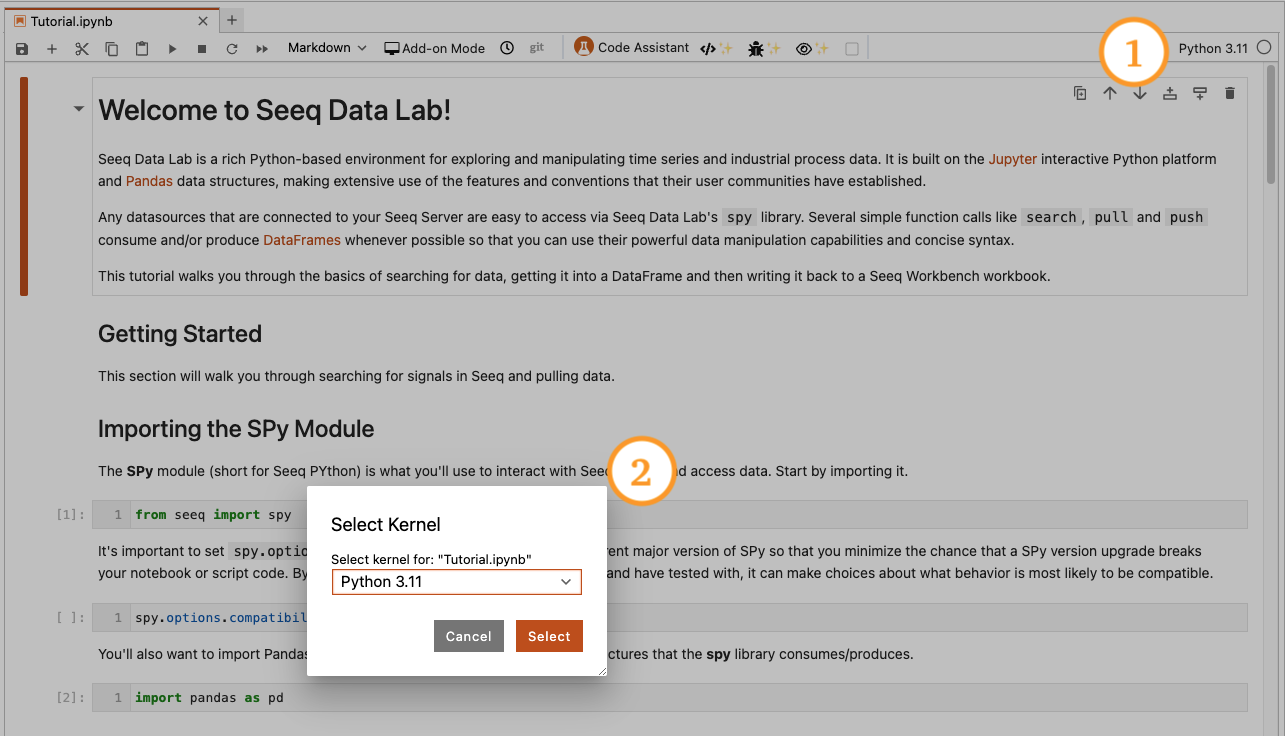Restart the kernel using the refresh icon
This screenshot has height=736, width=1285.
point(231,48)
